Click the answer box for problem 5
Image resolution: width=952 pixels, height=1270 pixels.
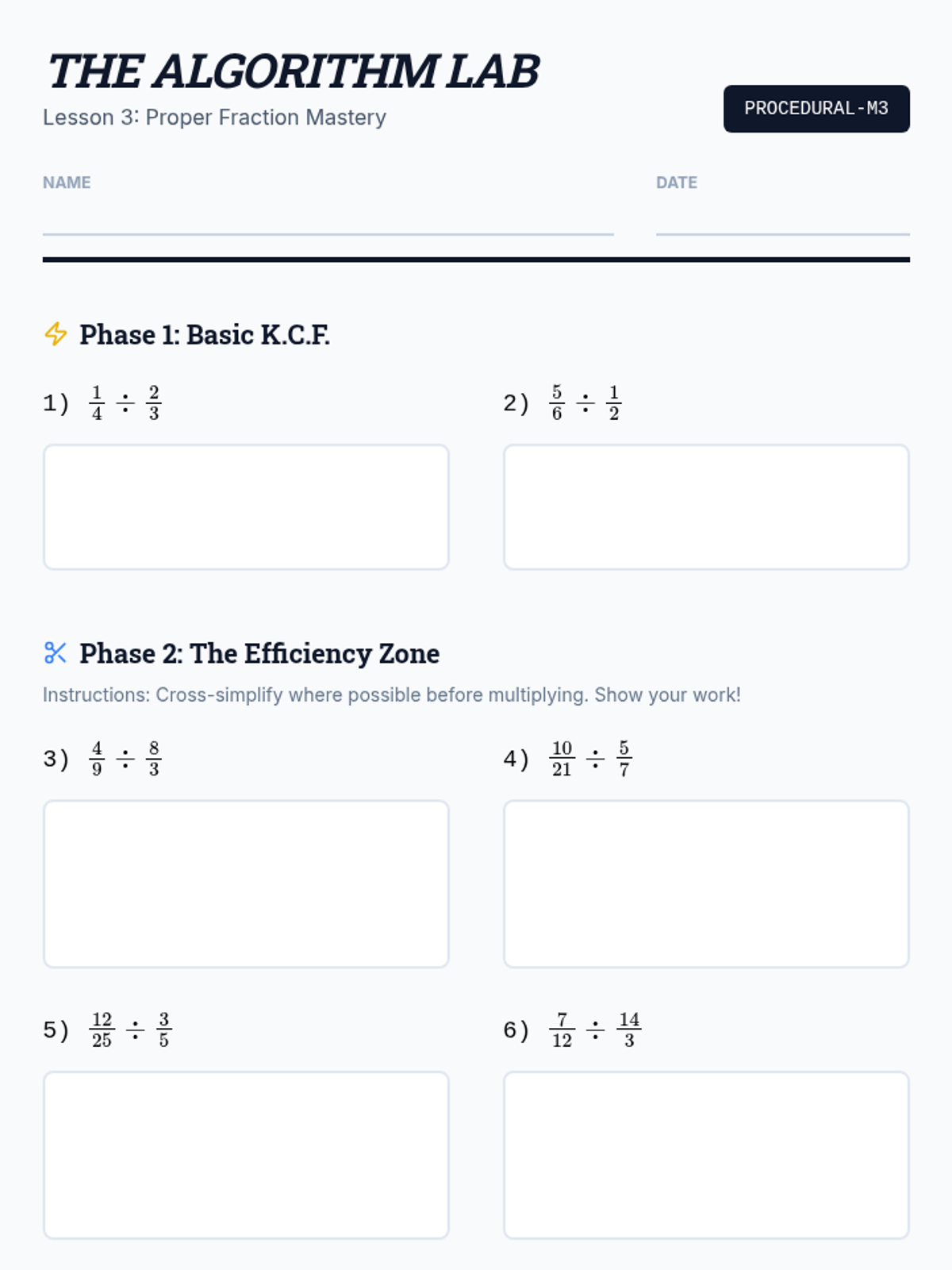point(246,1155)
